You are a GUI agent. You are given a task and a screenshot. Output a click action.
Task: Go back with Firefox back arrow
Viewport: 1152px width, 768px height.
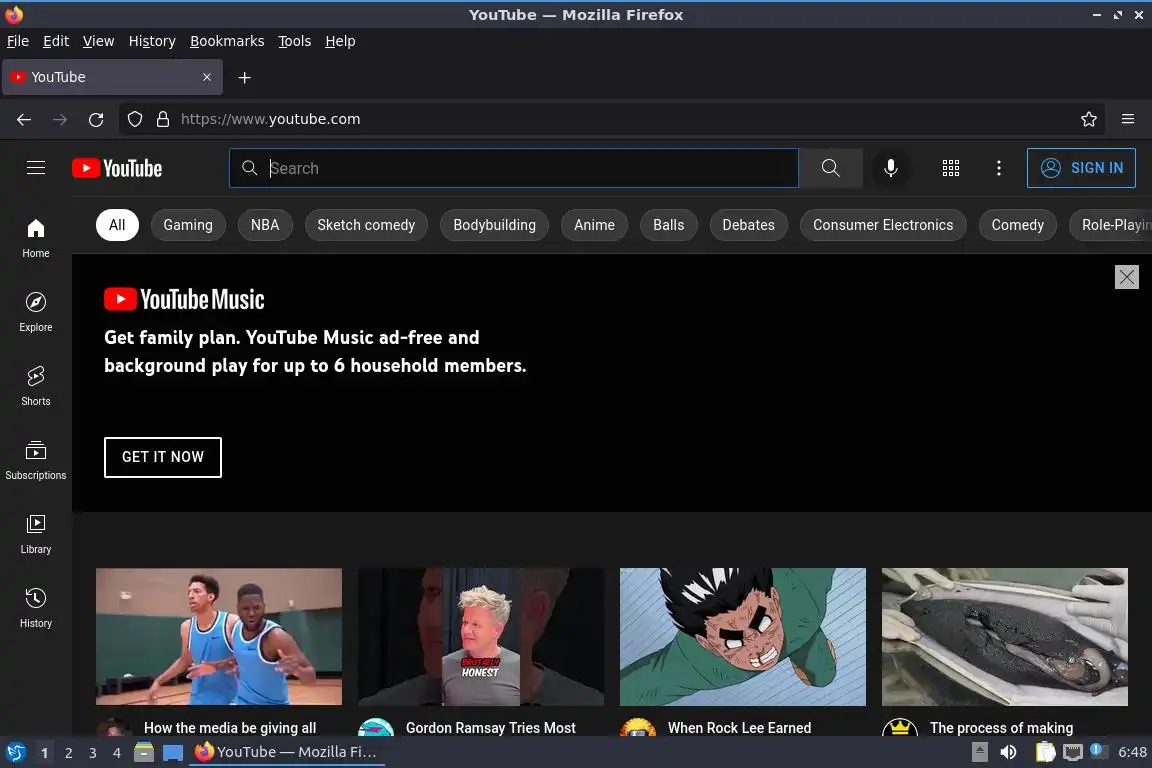(x=24, y=119)
